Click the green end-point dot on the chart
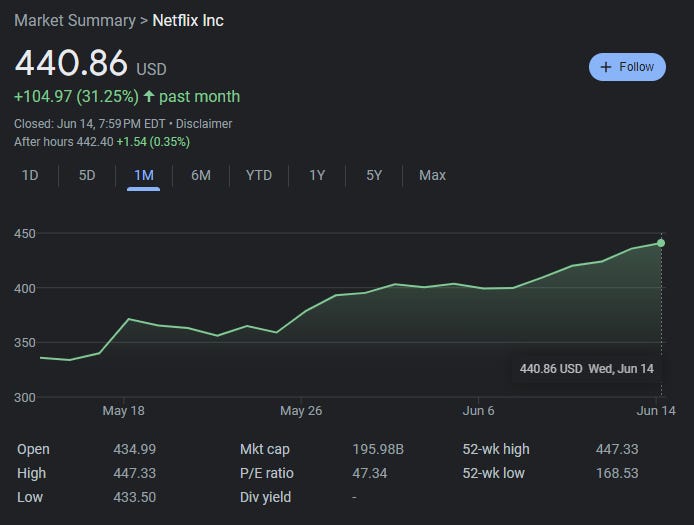Image resolution: width=694 pixels, height=525 pixels. pos(661,243)
